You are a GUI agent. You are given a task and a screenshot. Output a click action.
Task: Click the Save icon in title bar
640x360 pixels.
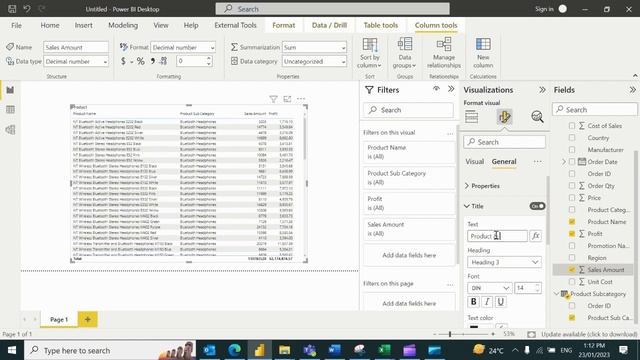(12, 9)
